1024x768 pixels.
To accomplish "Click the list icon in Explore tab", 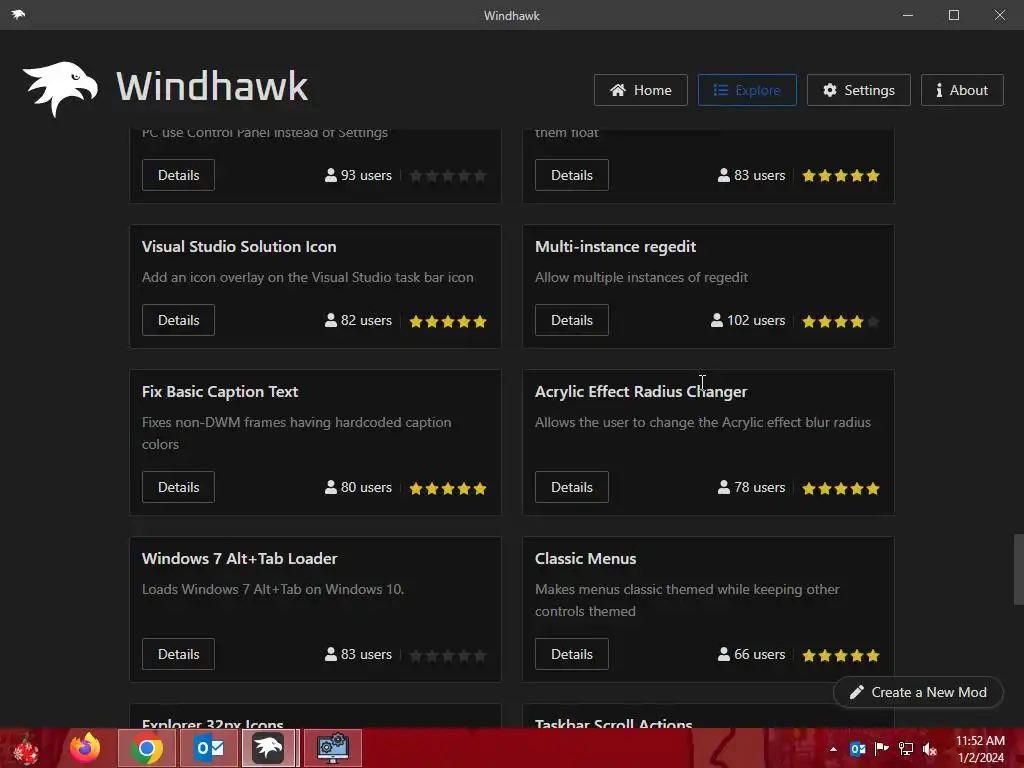I will coord(720,90).
